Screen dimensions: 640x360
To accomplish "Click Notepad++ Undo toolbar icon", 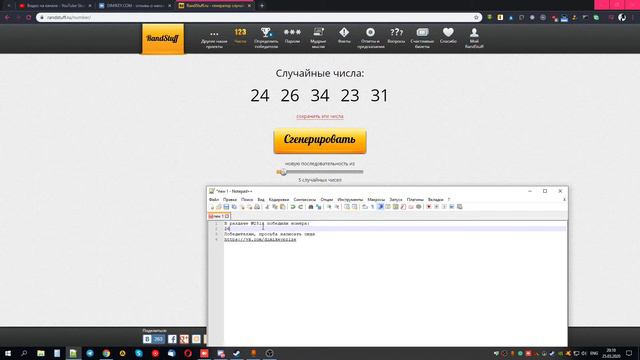I will pyautogui.click(x=293, y=207).
